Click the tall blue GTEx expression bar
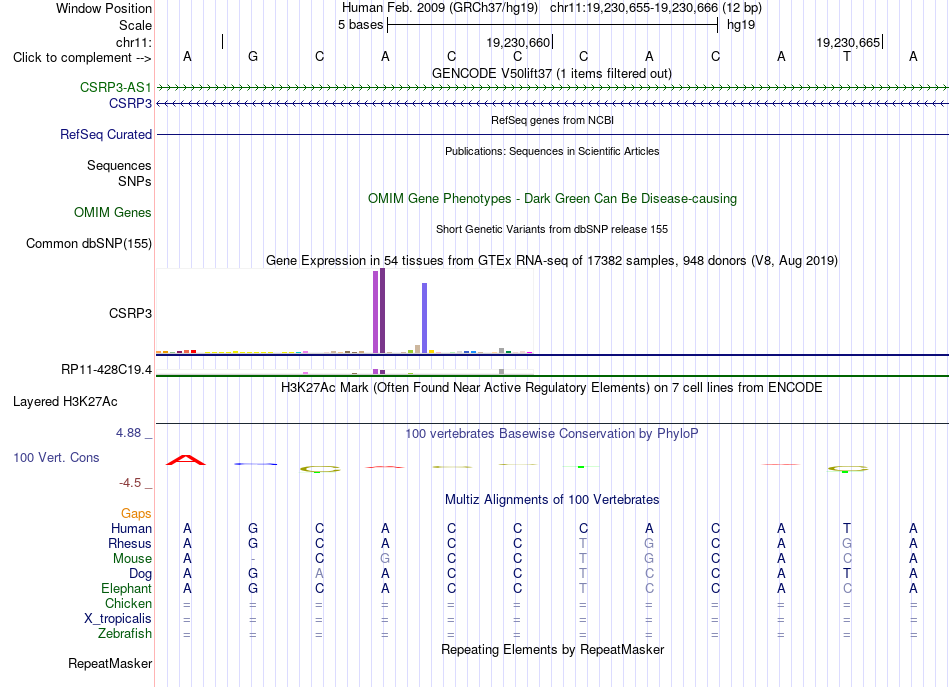The image size is (950, 687). point(425,318)
